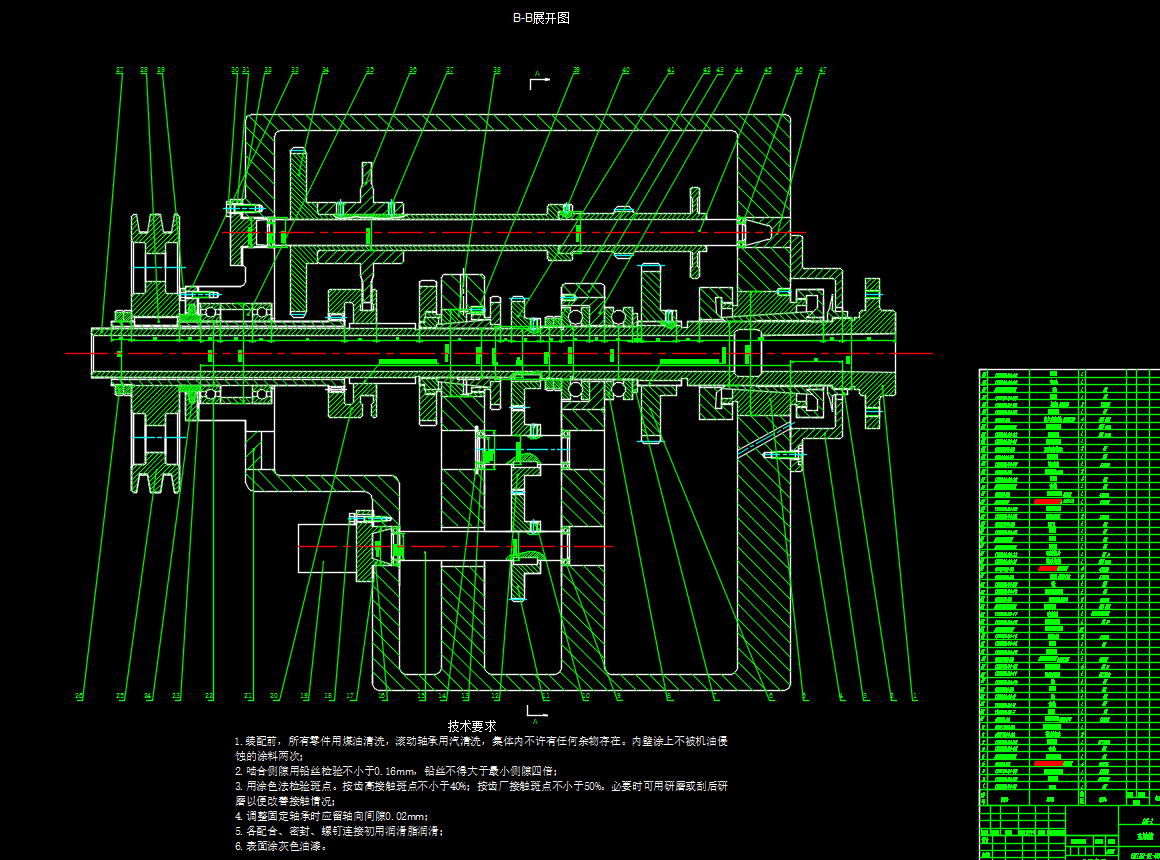Select part callout number 35
Image resolution: width=1160 pixels, height=860 pixels.
click(370, 71)
